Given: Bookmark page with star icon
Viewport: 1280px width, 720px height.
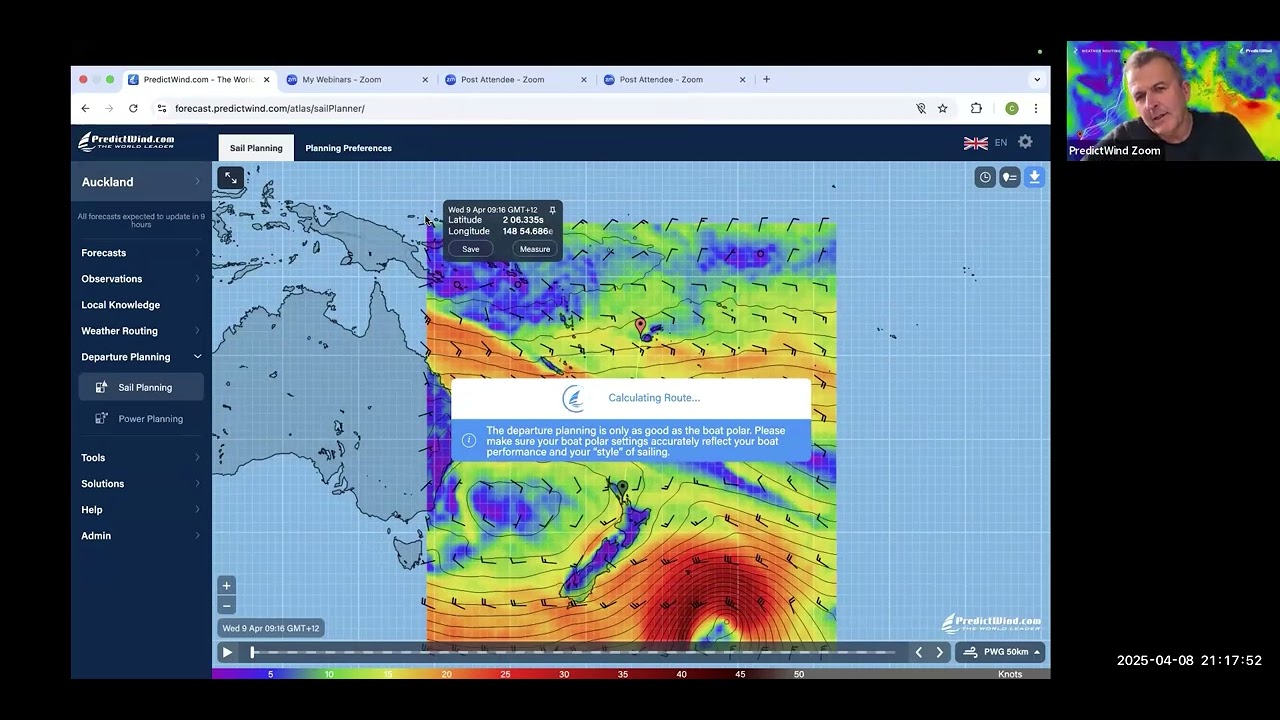Looking at the screenshot, I should point(942,108).
